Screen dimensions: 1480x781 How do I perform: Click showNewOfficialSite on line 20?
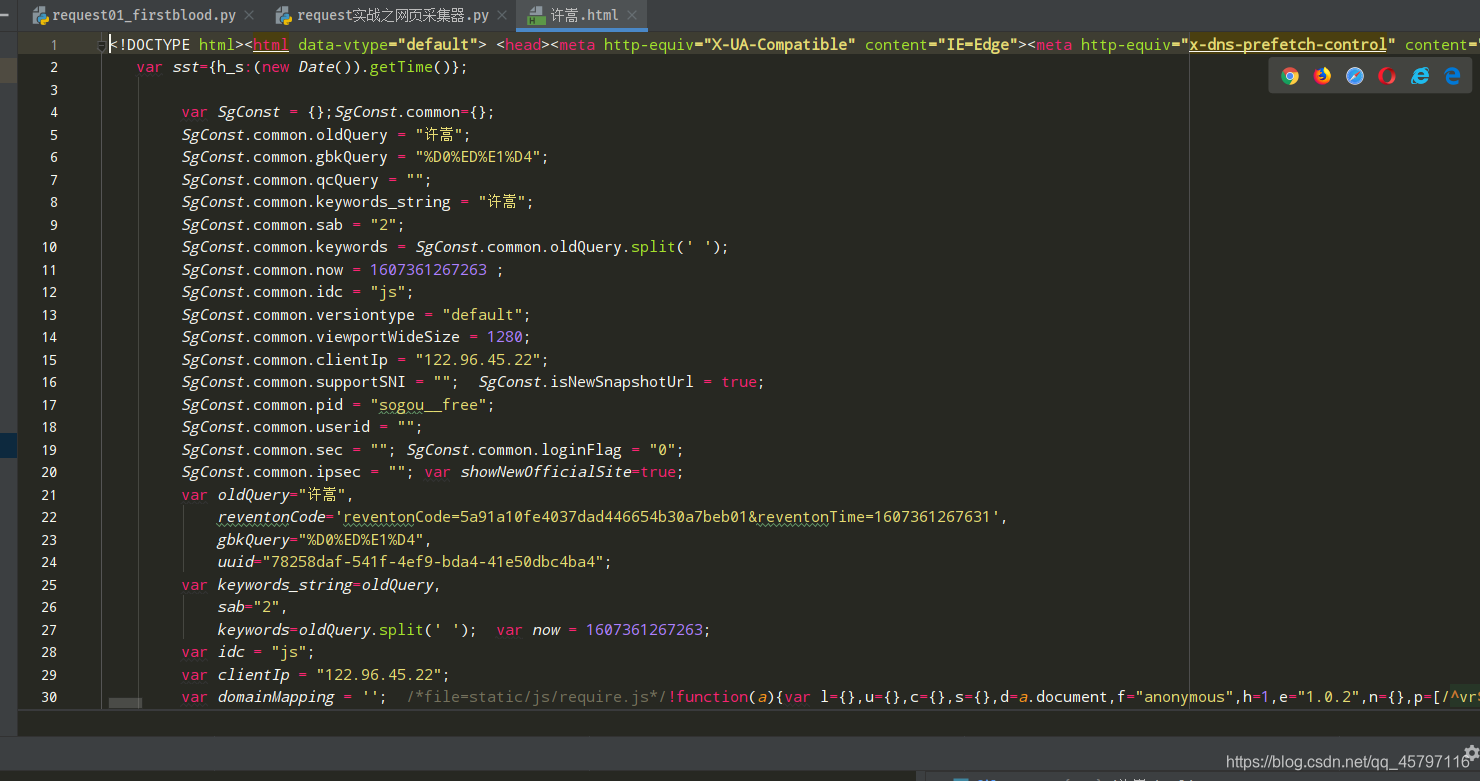tap(545, 472)
